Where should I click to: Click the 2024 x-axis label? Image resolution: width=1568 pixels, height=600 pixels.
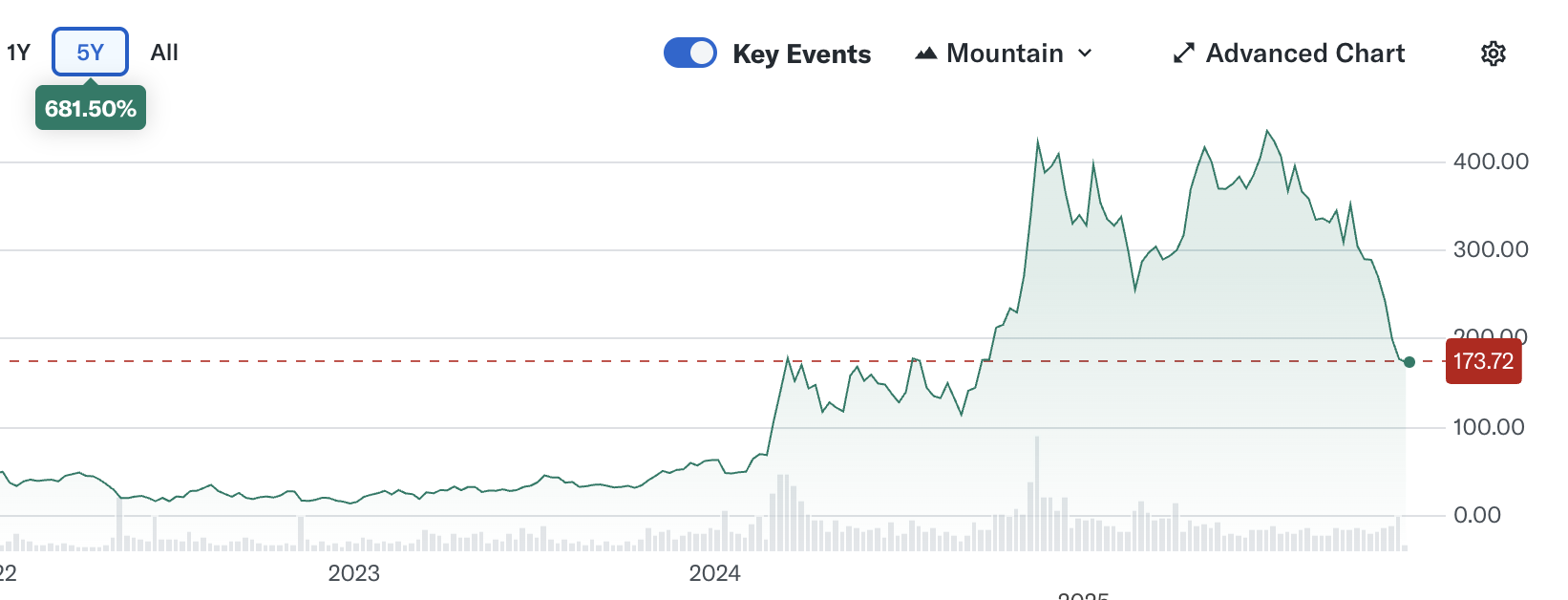point(714,573)
